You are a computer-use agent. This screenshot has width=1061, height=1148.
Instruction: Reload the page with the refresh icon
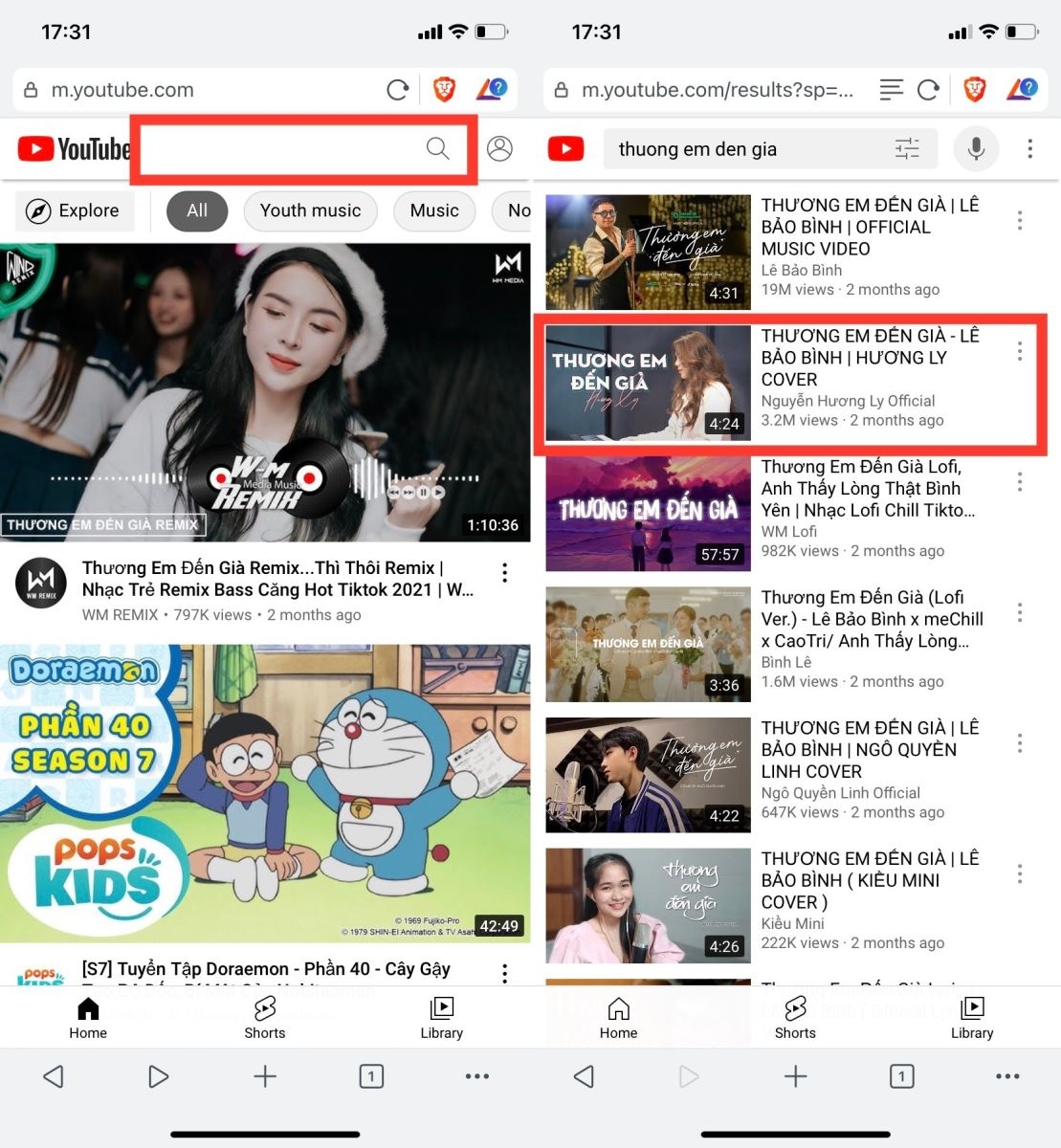pyautogui.click(x=398, y=90)
